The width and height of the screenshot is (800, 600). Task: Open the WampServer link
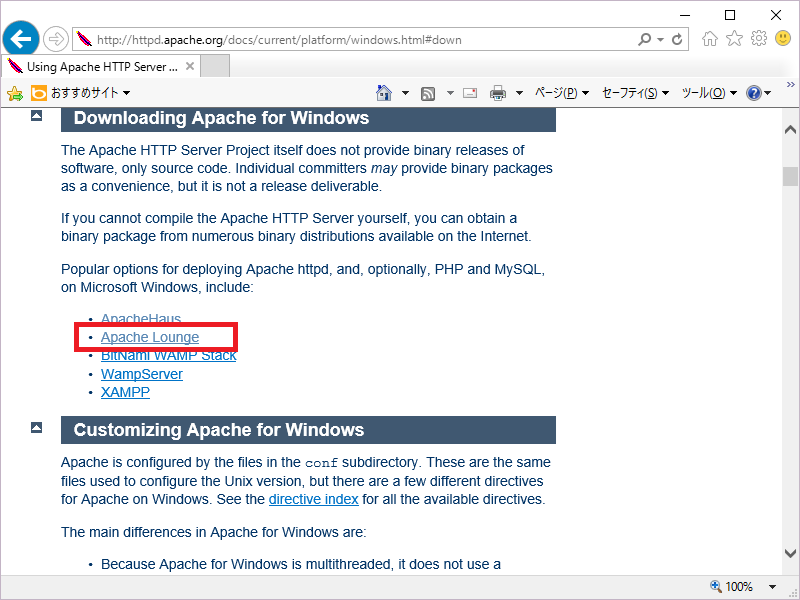coord(141,374)
